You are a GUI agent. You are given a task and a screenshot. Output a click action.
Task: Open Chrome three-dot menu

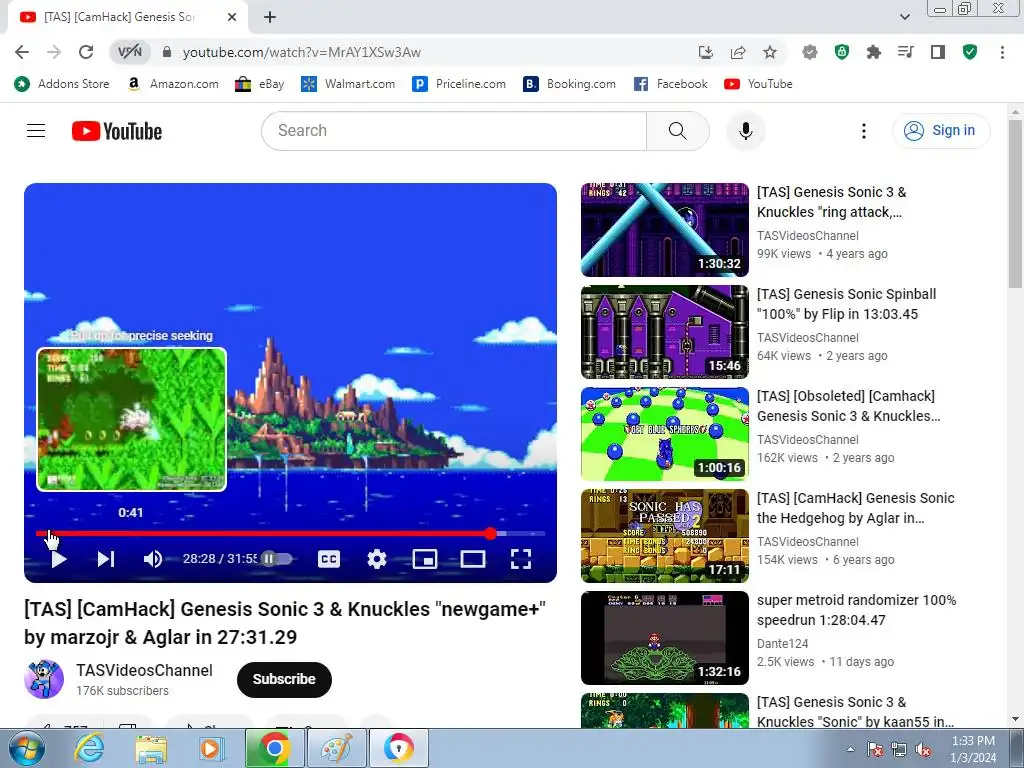click(1002, 52)
